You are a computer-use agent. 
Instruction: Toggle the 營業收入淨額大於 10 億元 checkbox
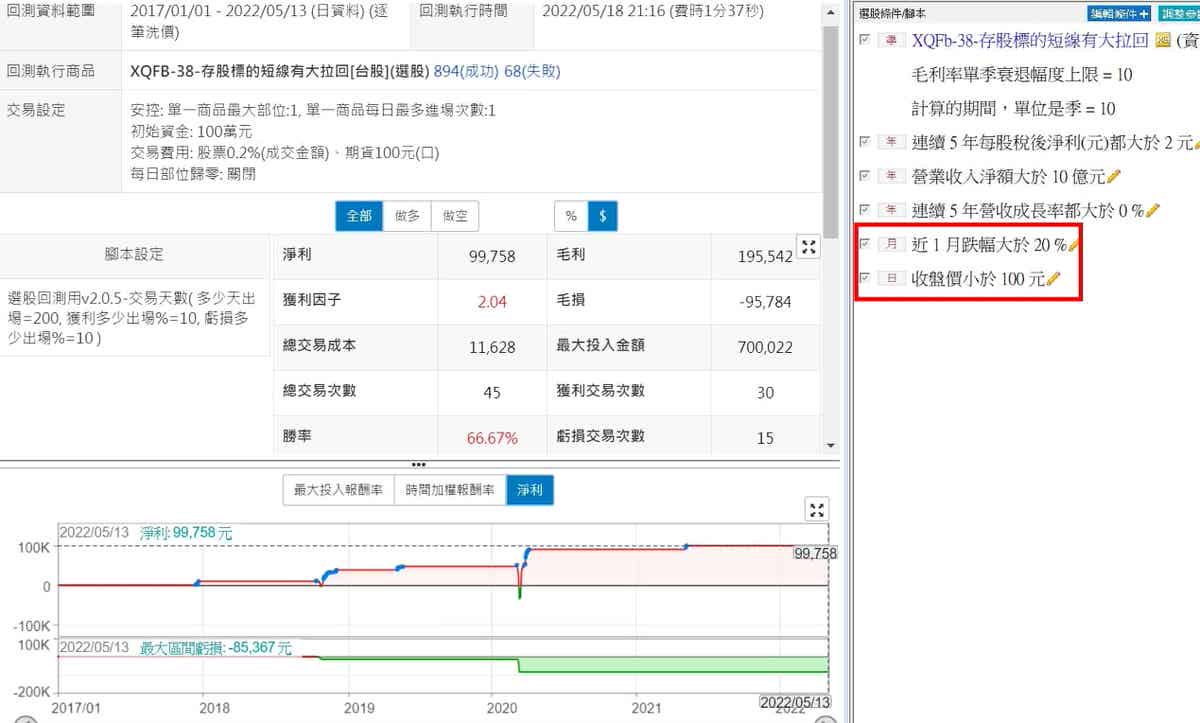[864, 176]
